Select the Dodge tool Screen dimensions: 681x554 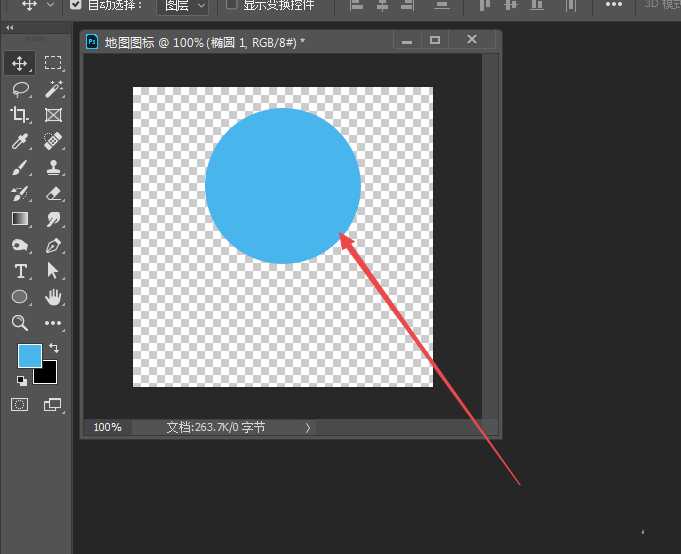[20, 245]
